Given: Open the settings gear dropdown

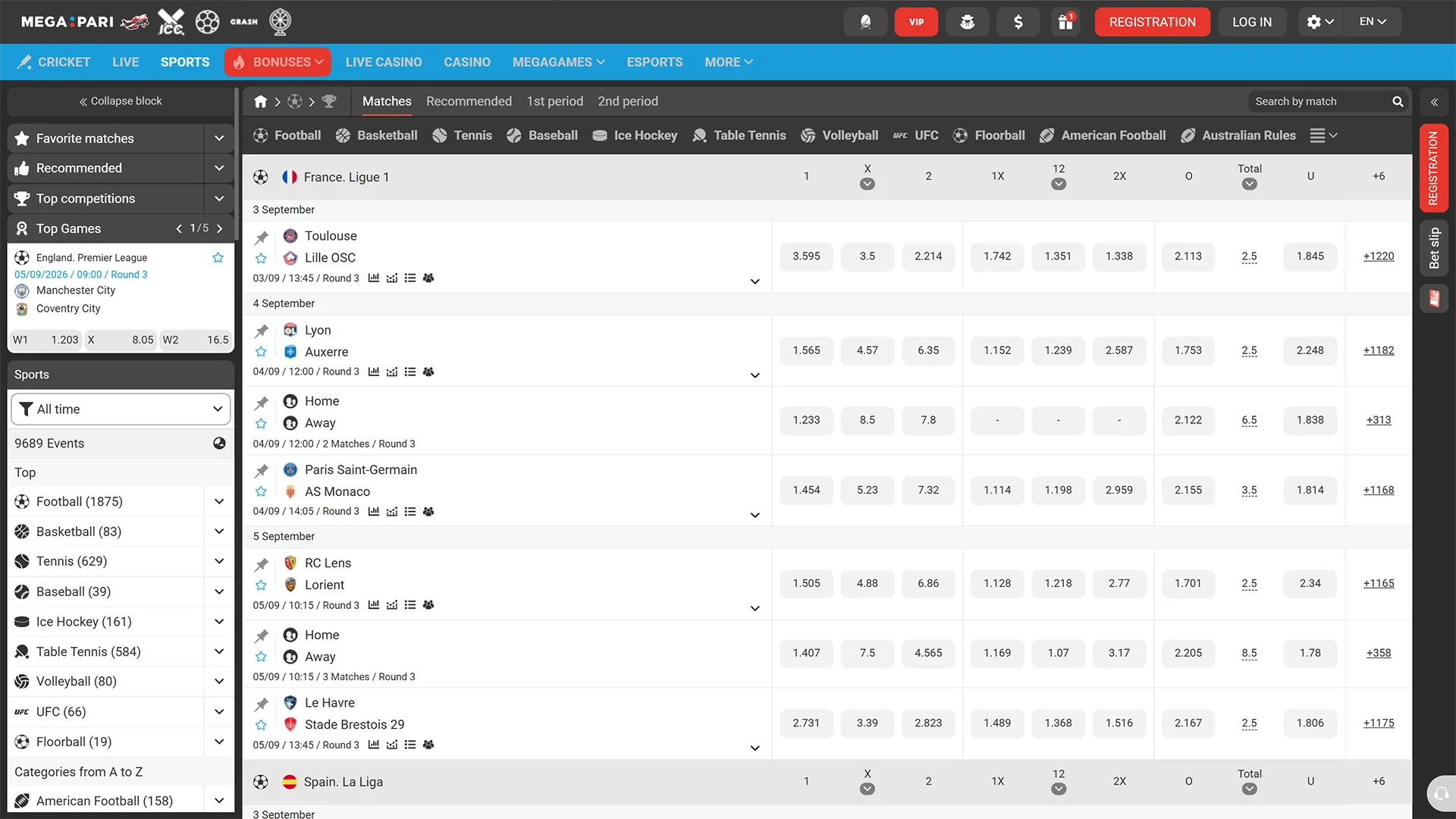Looking at the screenshot, I should point(1320,22).
